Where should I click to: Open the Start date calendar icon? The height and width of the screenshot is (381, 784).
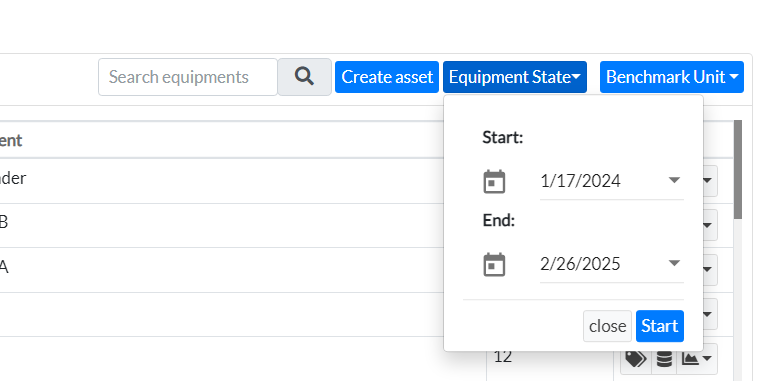[494, 181]
